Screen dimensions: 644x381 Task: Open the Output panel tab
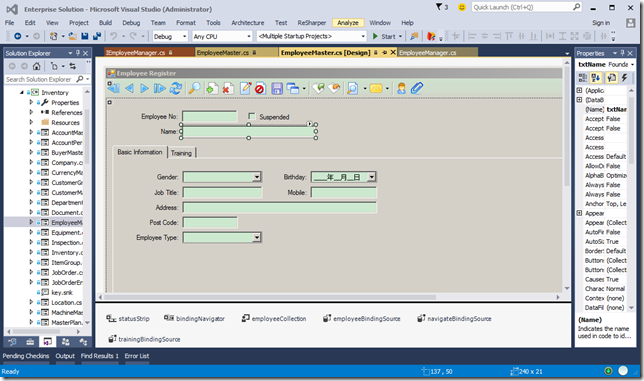click(65, 356)
